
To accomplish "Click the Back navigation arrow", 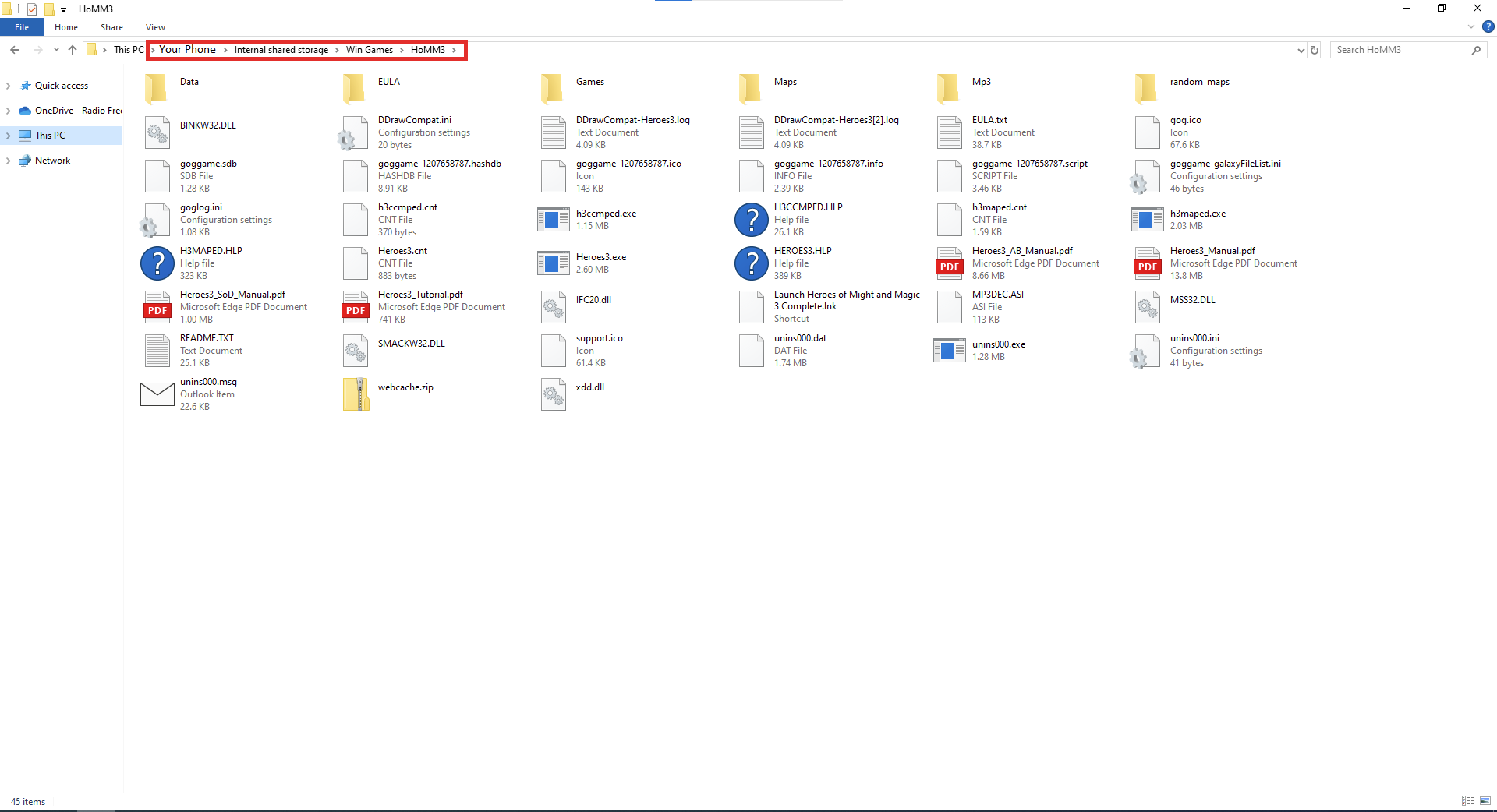I will [15, 50].
